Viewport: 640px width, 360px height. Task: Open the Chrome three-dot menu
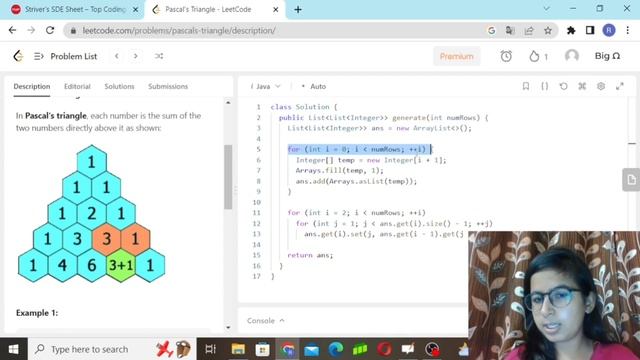(x=628, y=31)
